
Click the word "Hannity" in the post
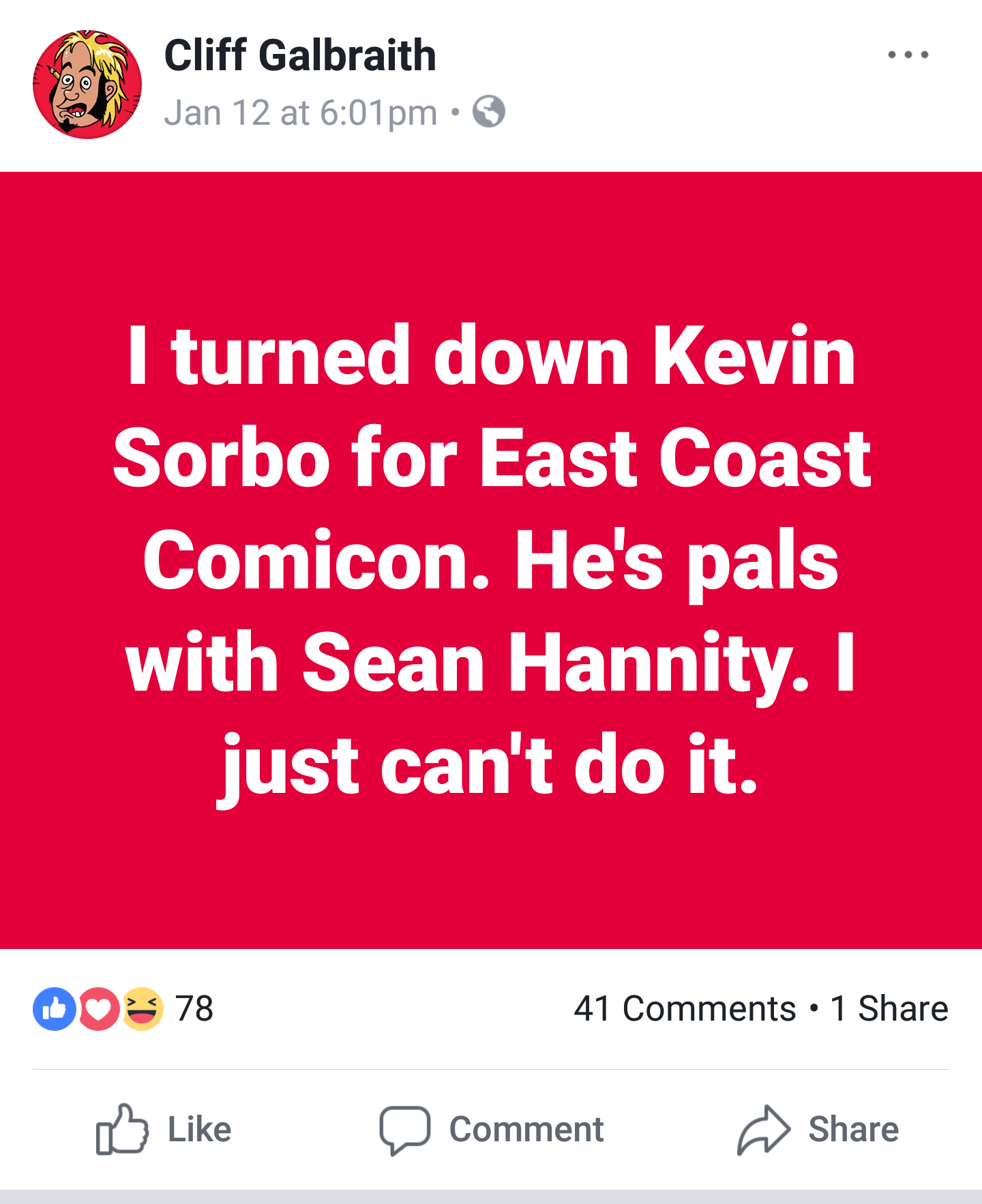point(659,663)
